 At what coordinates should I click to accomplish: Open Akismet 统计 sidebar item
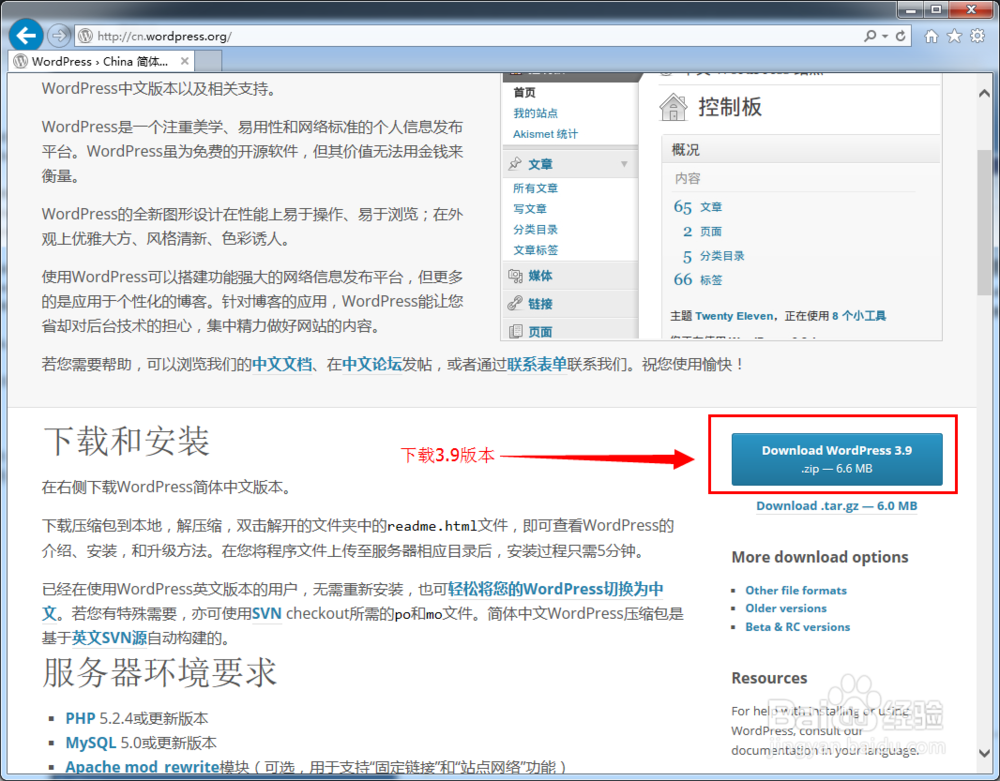545,134
